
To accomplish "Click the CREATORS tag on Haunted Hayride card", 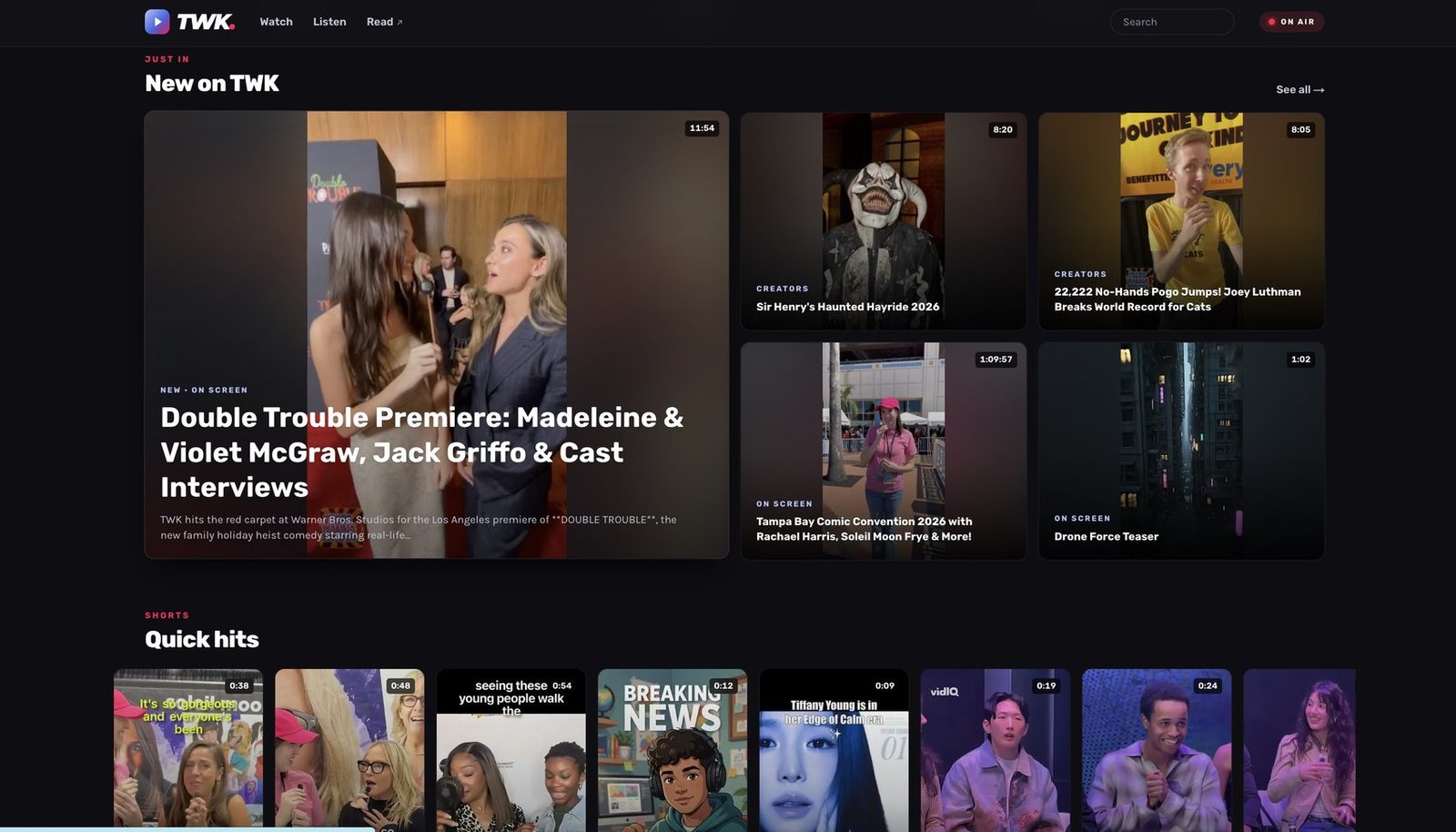I will [783, 289].
